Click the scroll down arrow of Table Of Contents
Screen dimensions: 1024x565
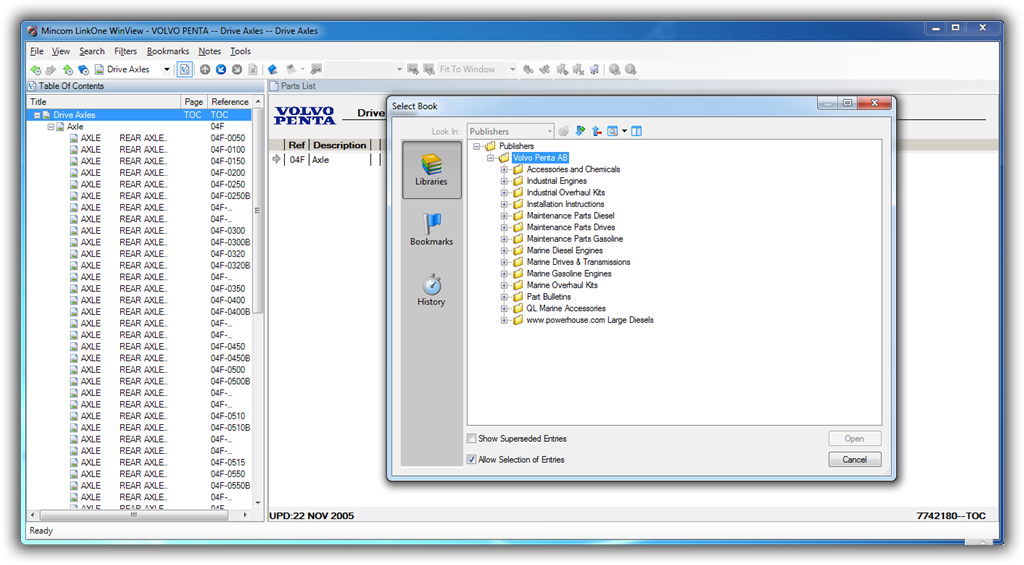[258, 503]
